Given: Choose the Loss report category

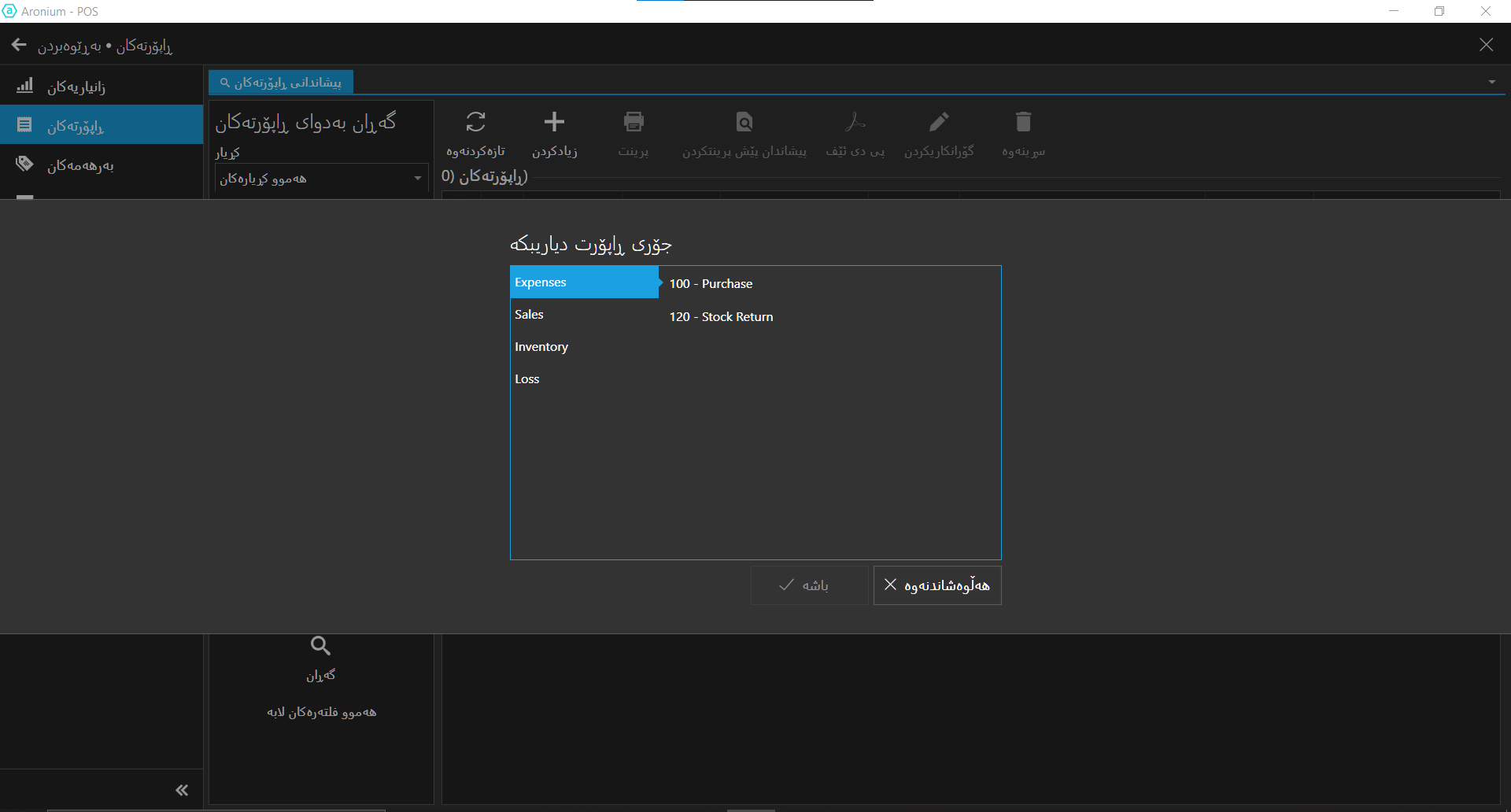Looking at the screenshot, I should click(x=527, y=379).
